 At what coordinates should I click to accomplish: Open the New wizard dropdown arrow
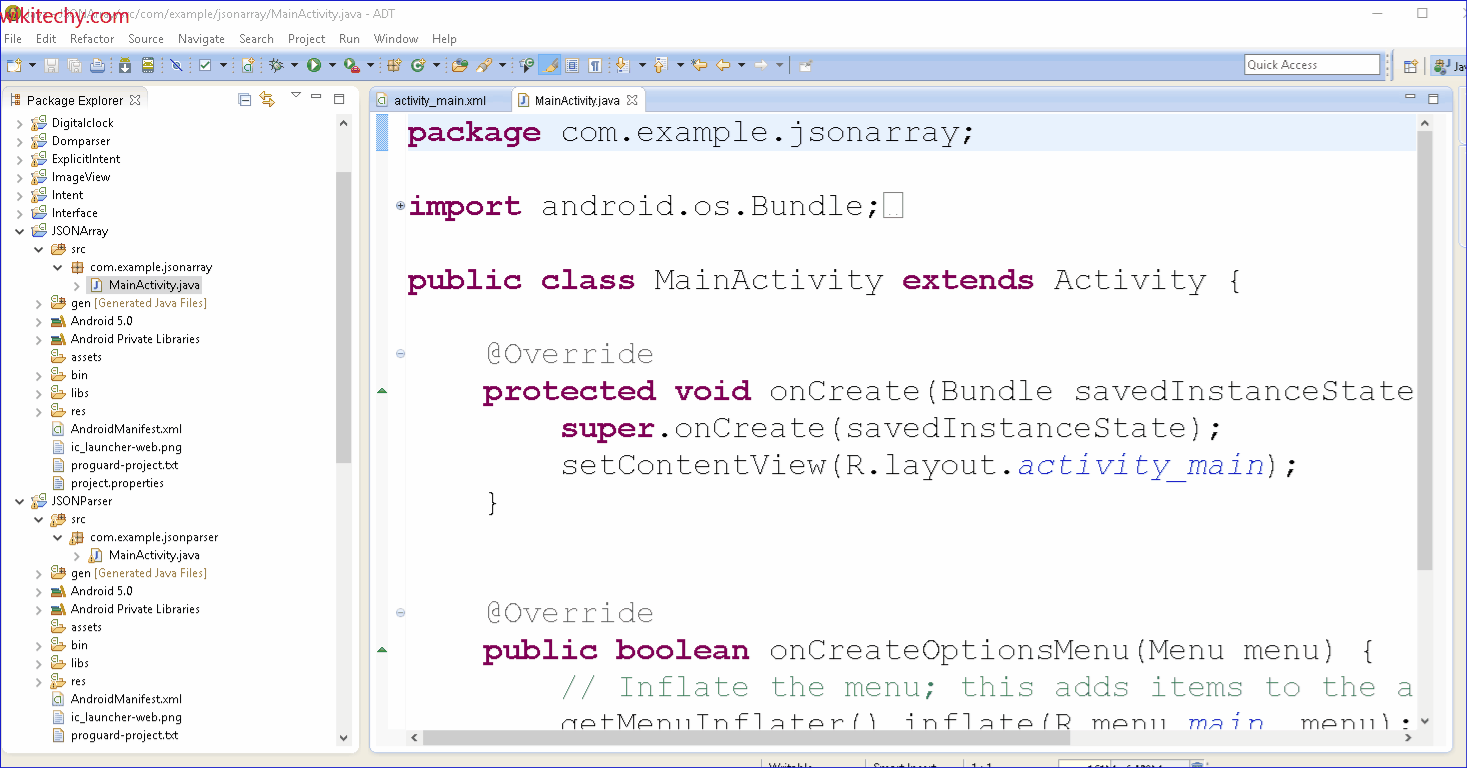click(32, 65)
